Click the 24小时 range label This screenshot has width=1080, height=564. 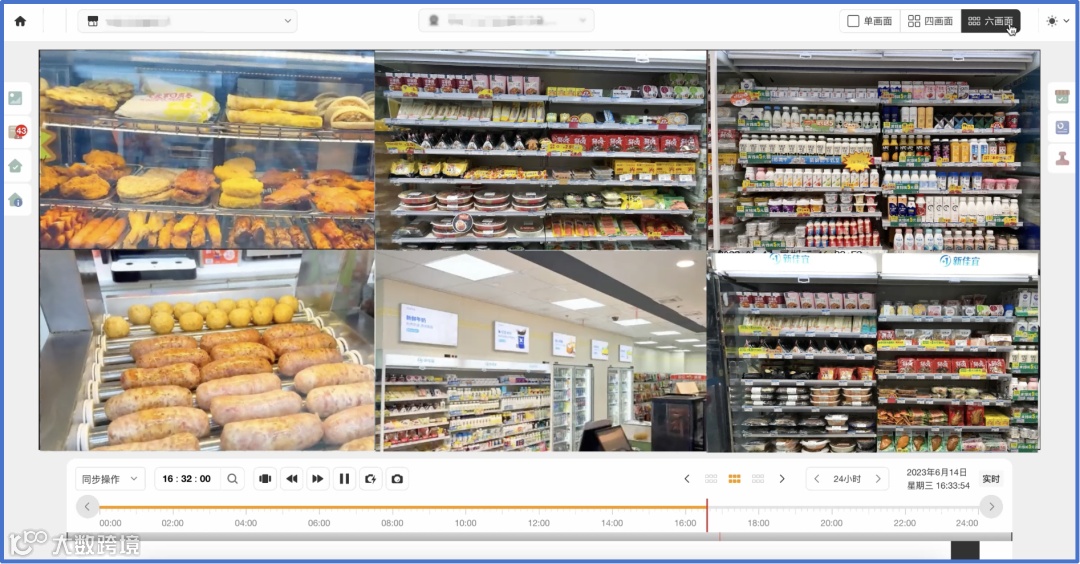[847, 479]
